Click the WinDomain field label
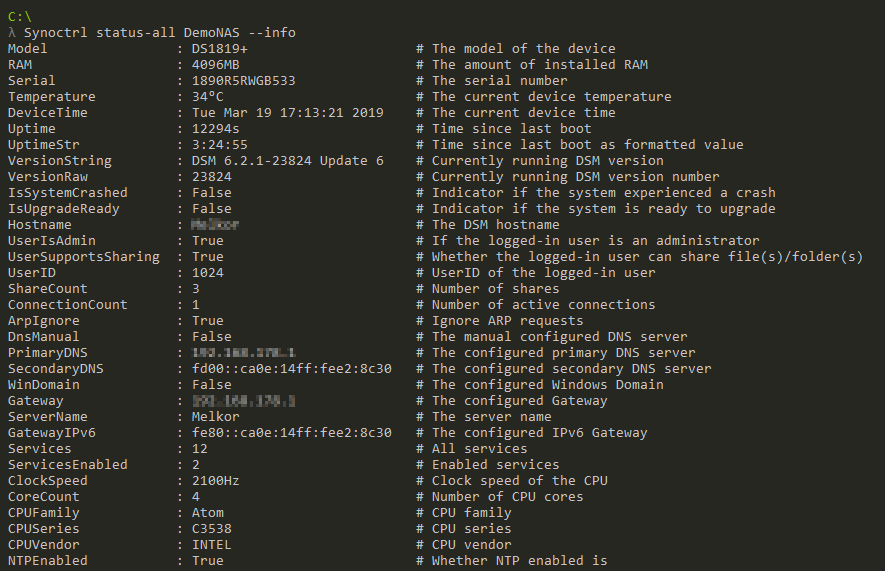Viewport: 885px width, 571px height. click(x=43, y=385)
